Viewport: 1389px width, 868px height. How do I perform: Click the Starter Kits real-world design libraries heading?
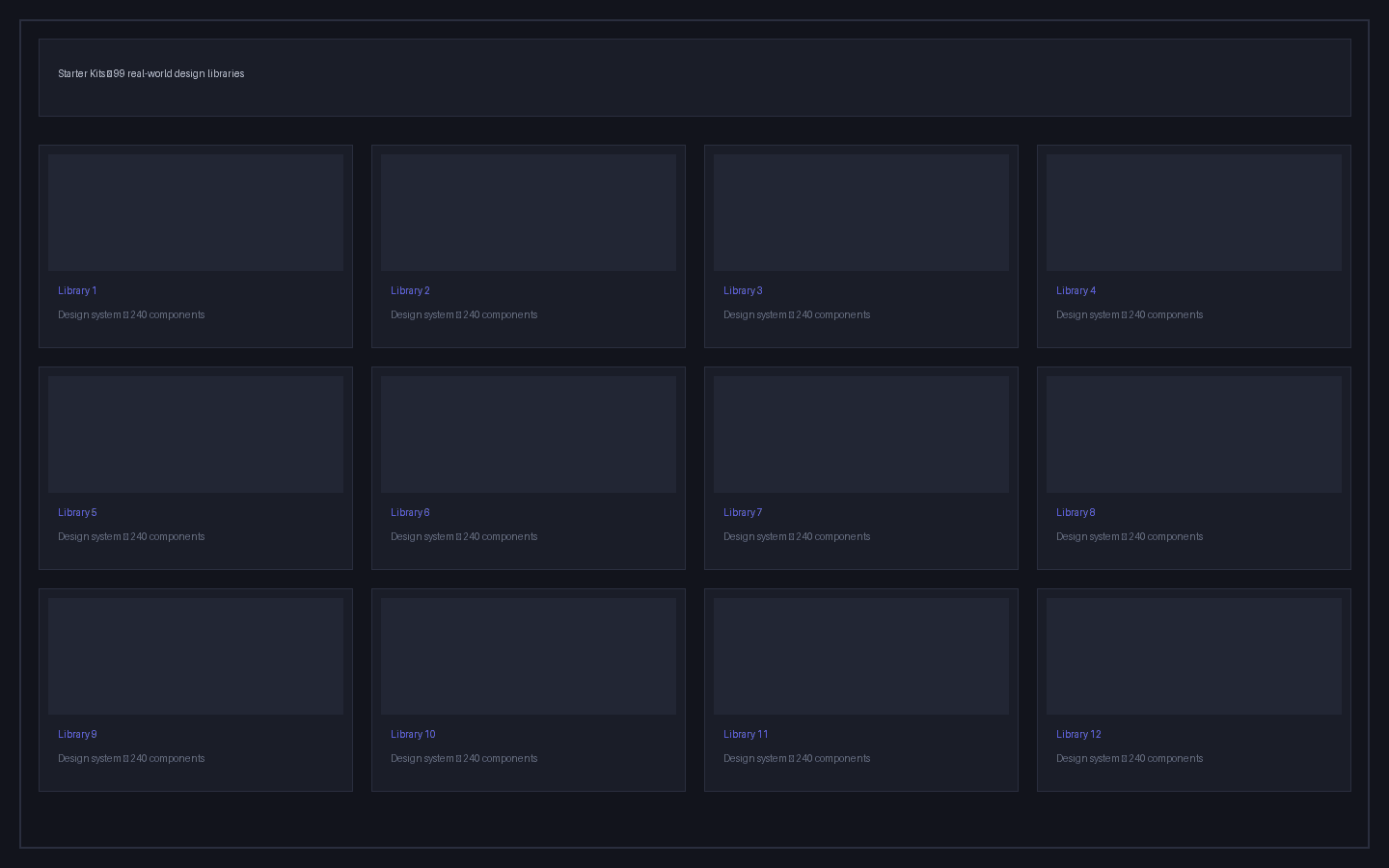150,73
